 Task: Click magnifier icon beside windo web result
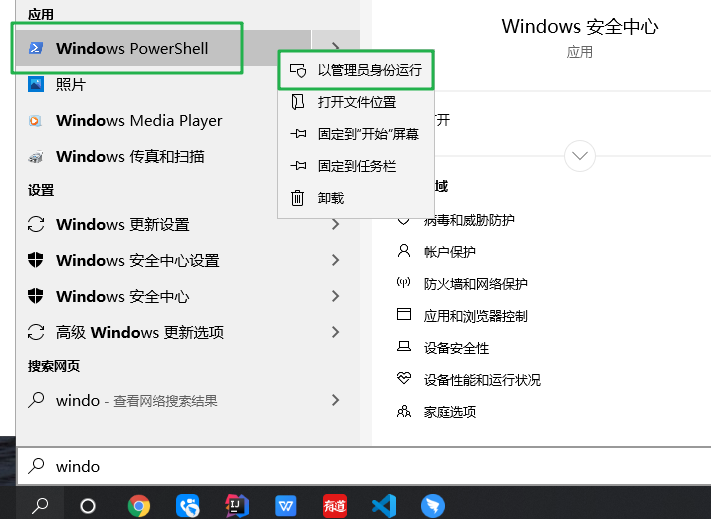(x=36, y=400)
